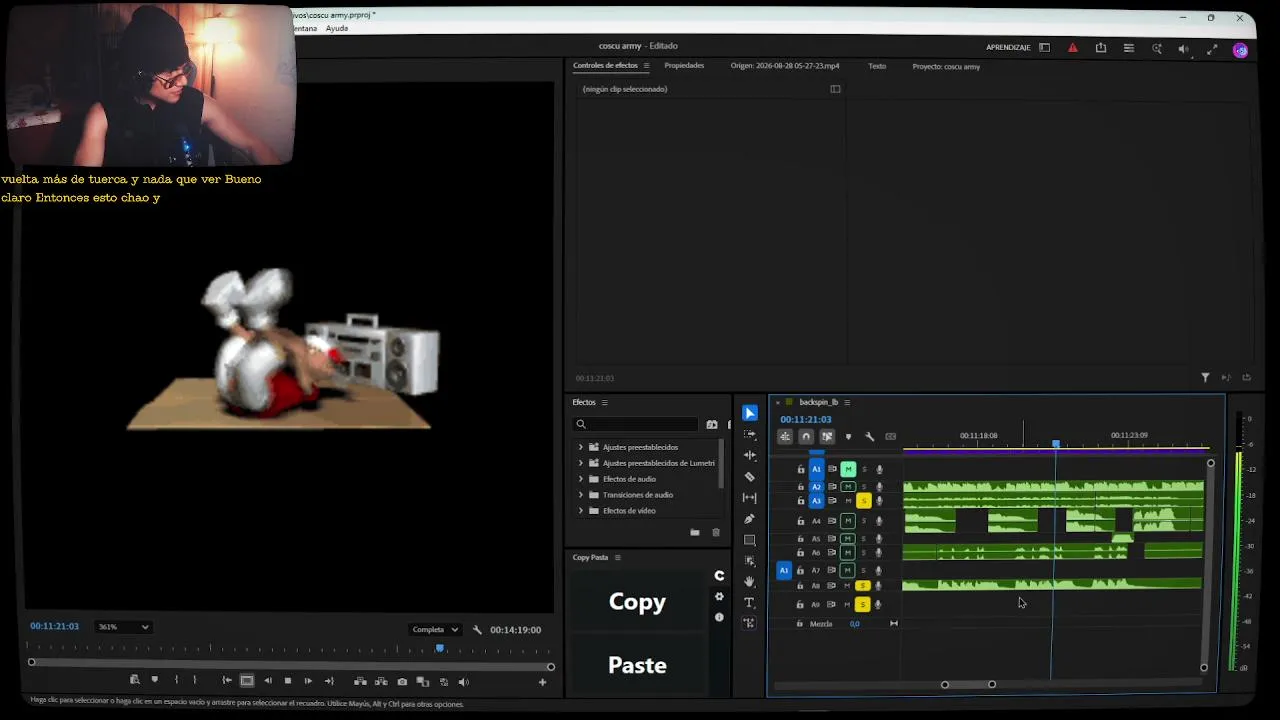Switch to the Controles de efectos tab
The width and height of the screenshot is (1280, 720).
(605, 66)
